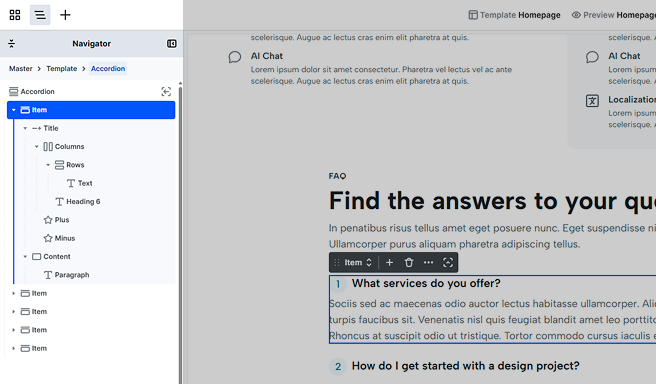This screenshot has height=384, width=656.
Task: Click the plus add element icon
Action: click(x=65, y=15)
